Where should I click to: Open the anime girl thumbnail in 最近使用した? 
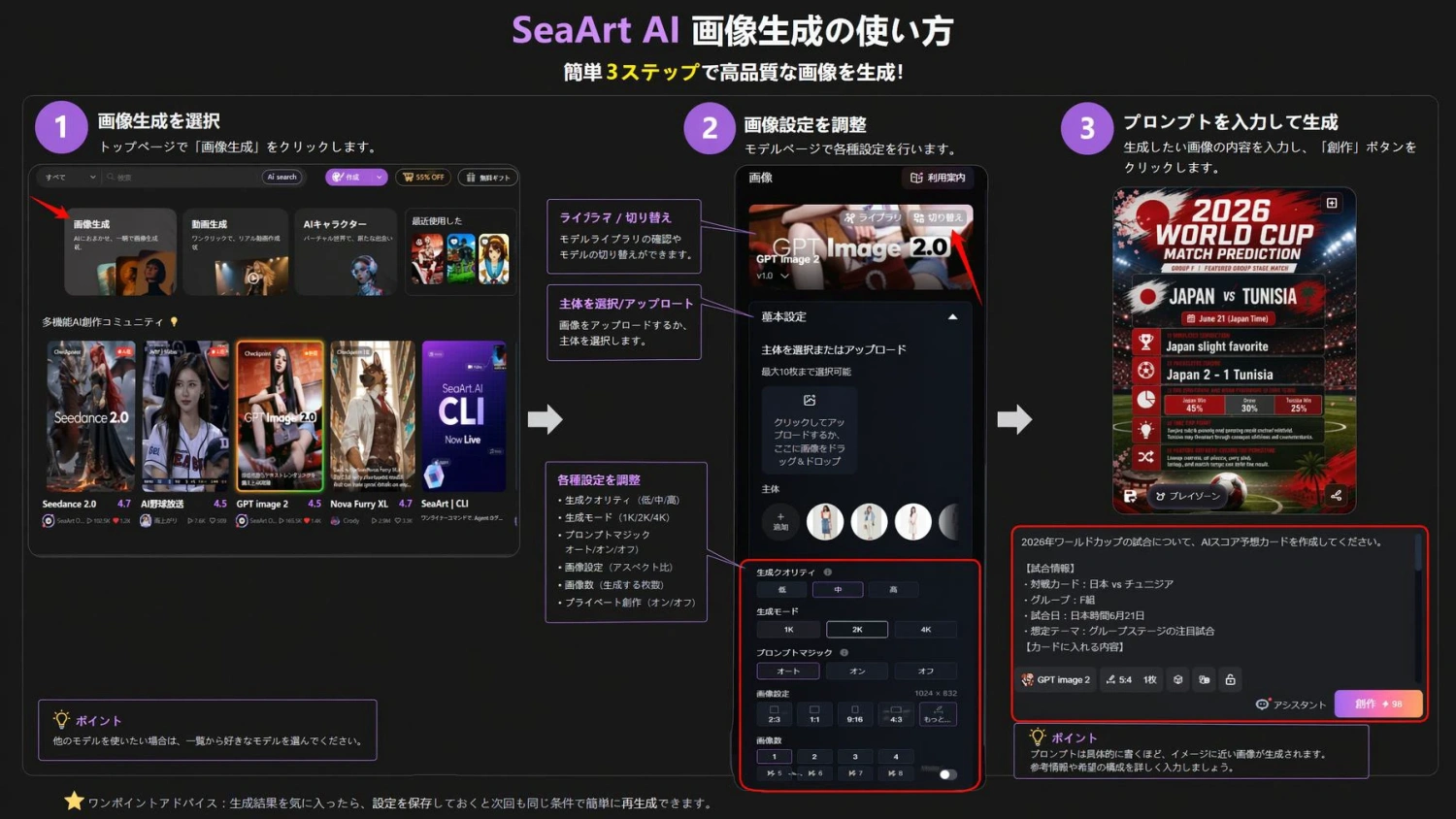pos(493,258)
